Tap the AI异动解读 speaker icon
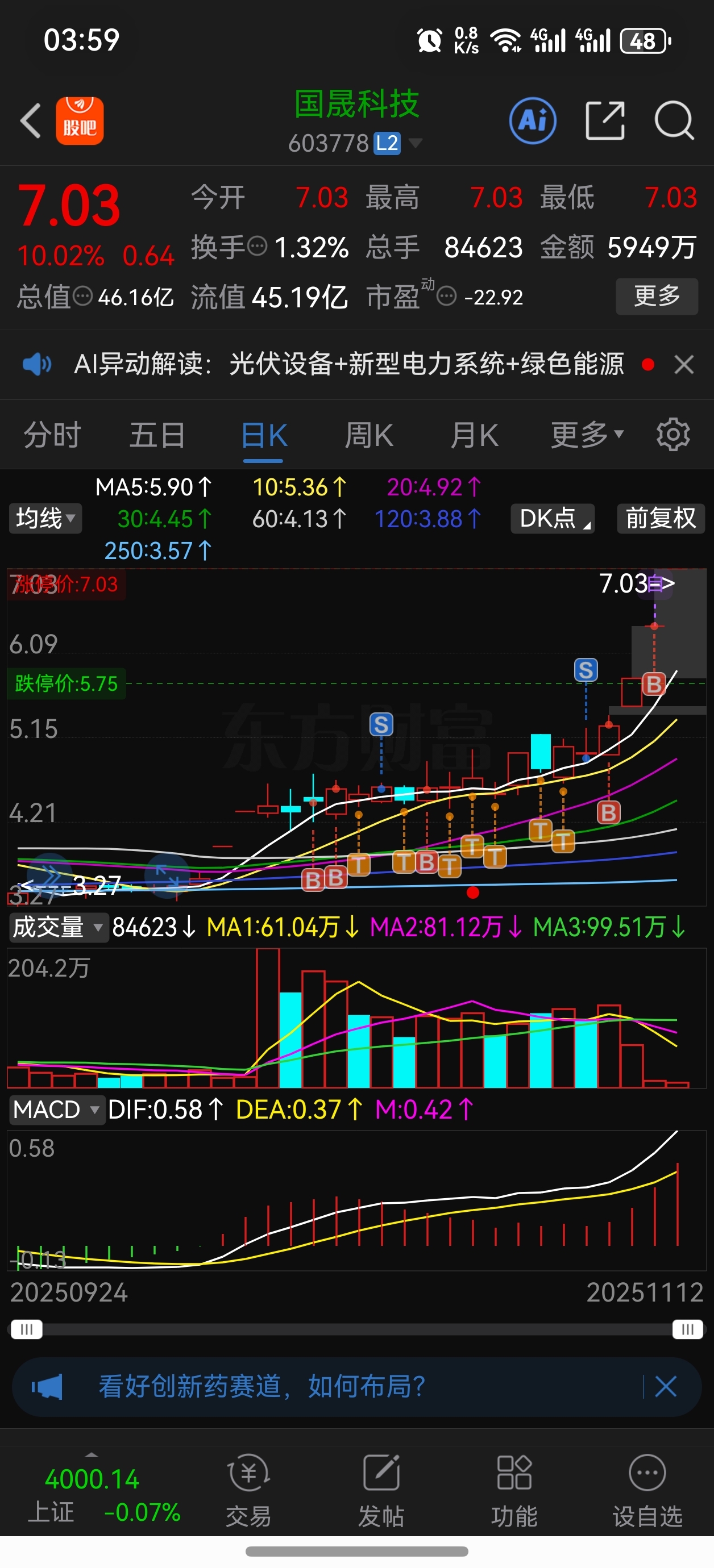Viewport: 714px width, 1568px height. click(x=36, y=364)
